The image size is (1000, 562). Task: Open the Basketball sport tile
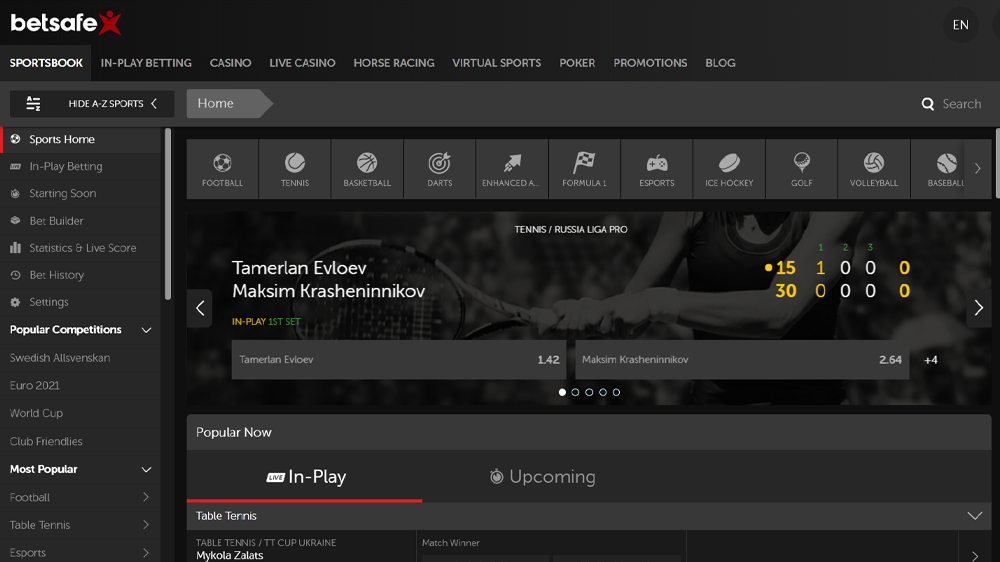tap(367, 169)
